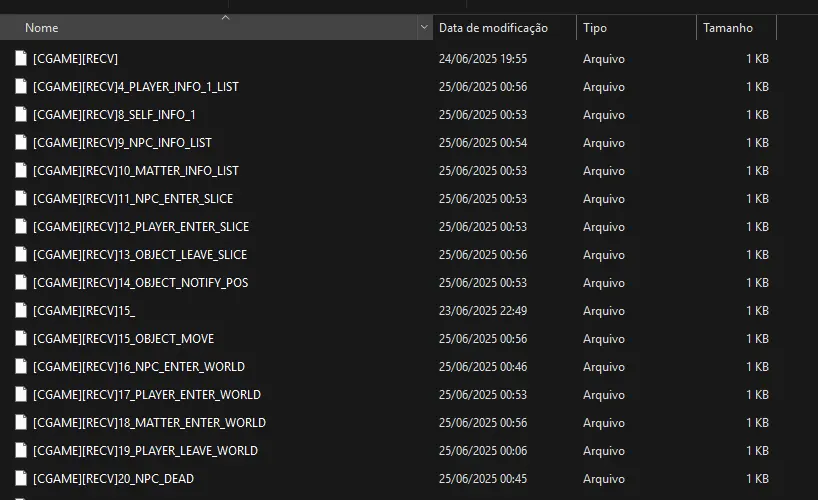
Task: Select file name [CGAME][RECV]9_NPC_INFO_LIST
Action: [122, 142]
